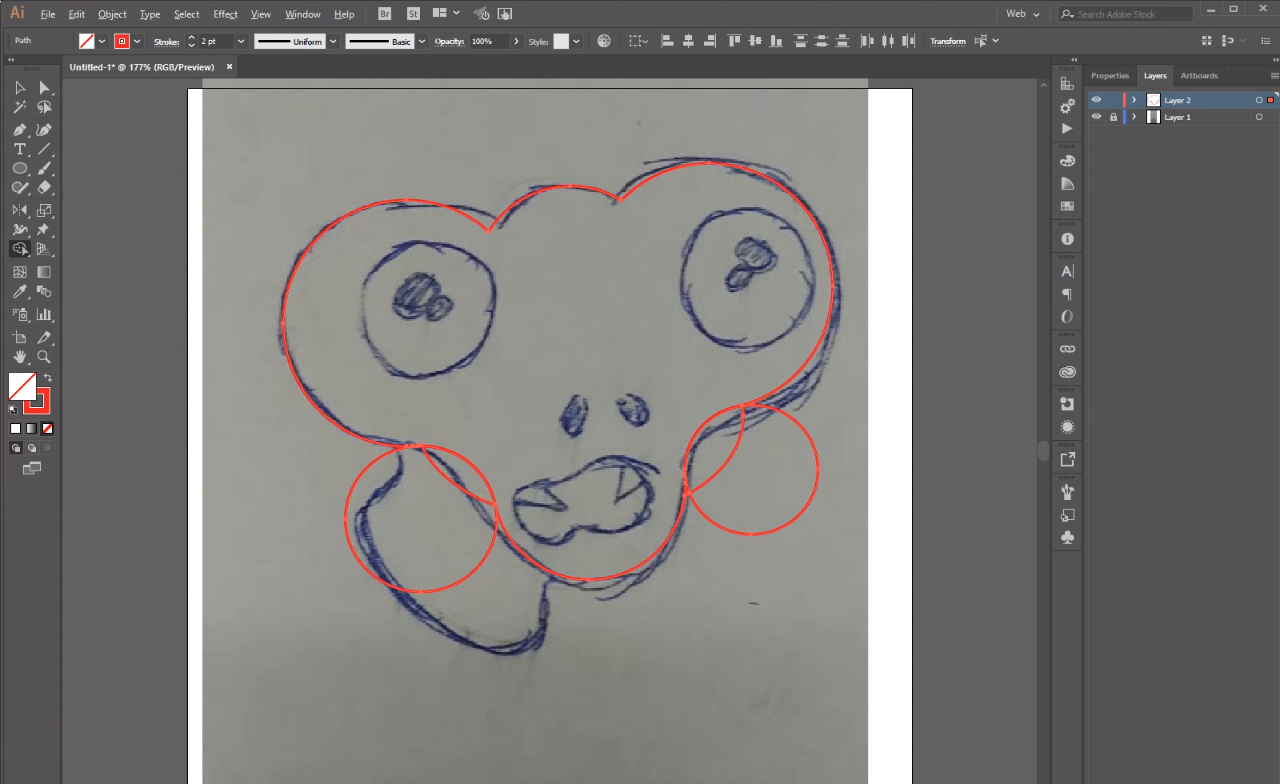Viewport: 1280px width, 784px height.
Task: Pick the Eyedropper tool
Action: tap(20, 292)
